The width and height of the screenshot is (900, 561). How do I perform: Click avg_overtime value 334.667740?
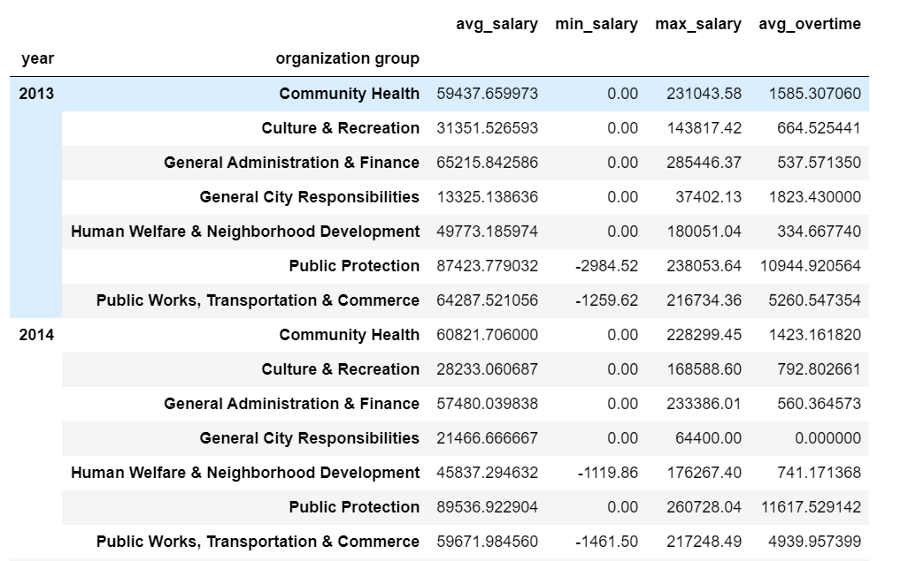(819, 231)
